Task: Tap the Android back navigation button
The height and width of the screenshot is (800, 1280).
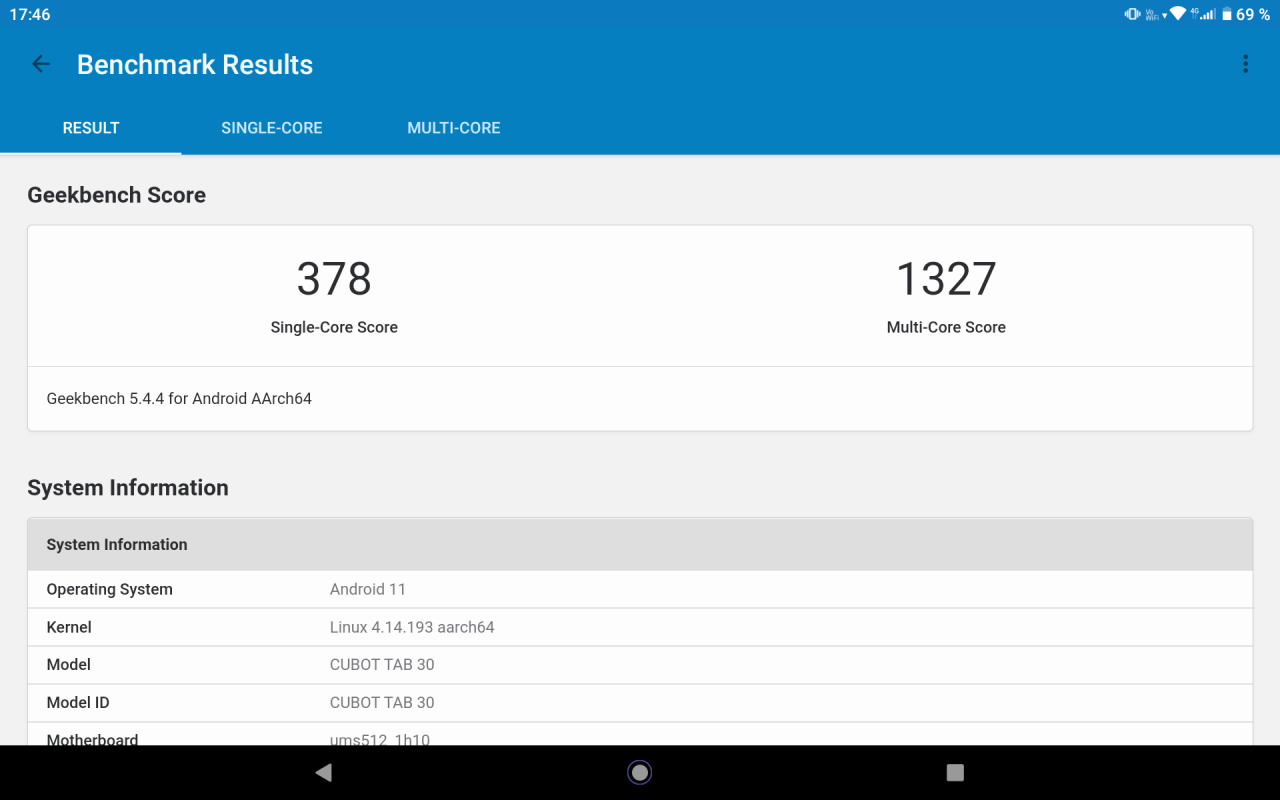Action: coord(323,772)
